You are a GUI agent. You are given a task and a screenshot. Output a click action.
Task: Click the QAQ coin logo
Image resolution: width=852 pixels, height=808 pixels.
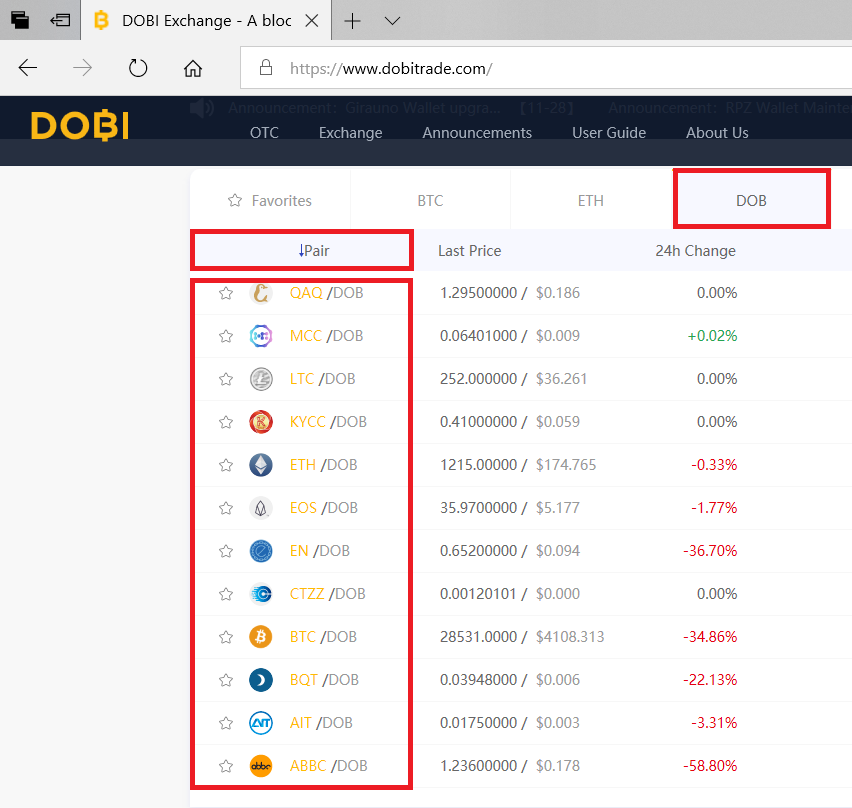tap(261, 293)
